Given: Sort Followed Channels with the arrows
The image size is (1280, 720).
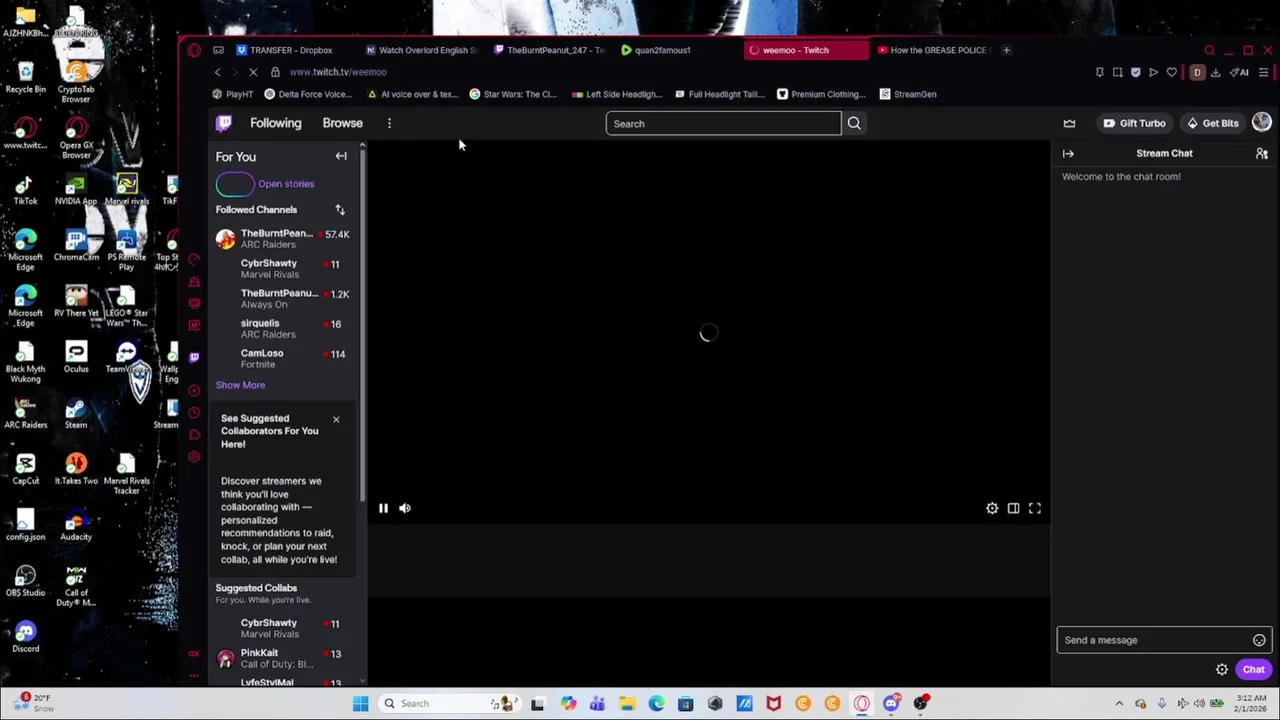Looking at the screenshot, I should pyautogui.click(x=340, y=209).
